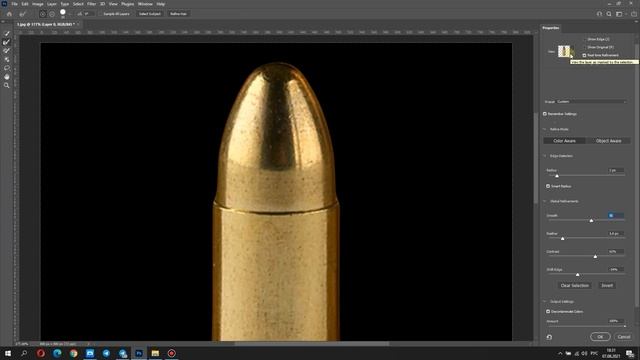Click Select Subject button
Screen dimensions: 640x360
coord(150,14)
